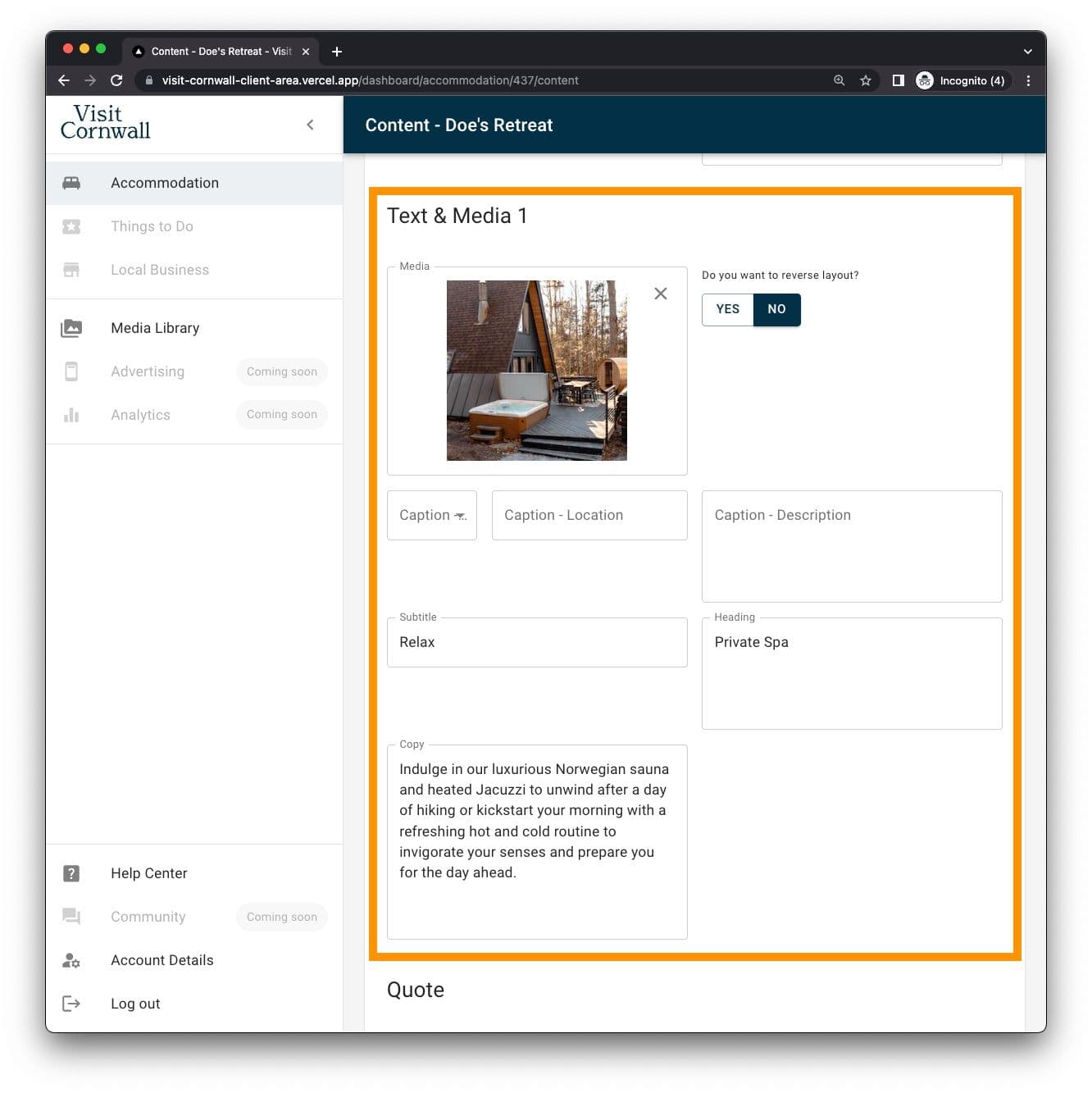Expand the Chrome tab search dropdown arrow

pos(1027,51)
